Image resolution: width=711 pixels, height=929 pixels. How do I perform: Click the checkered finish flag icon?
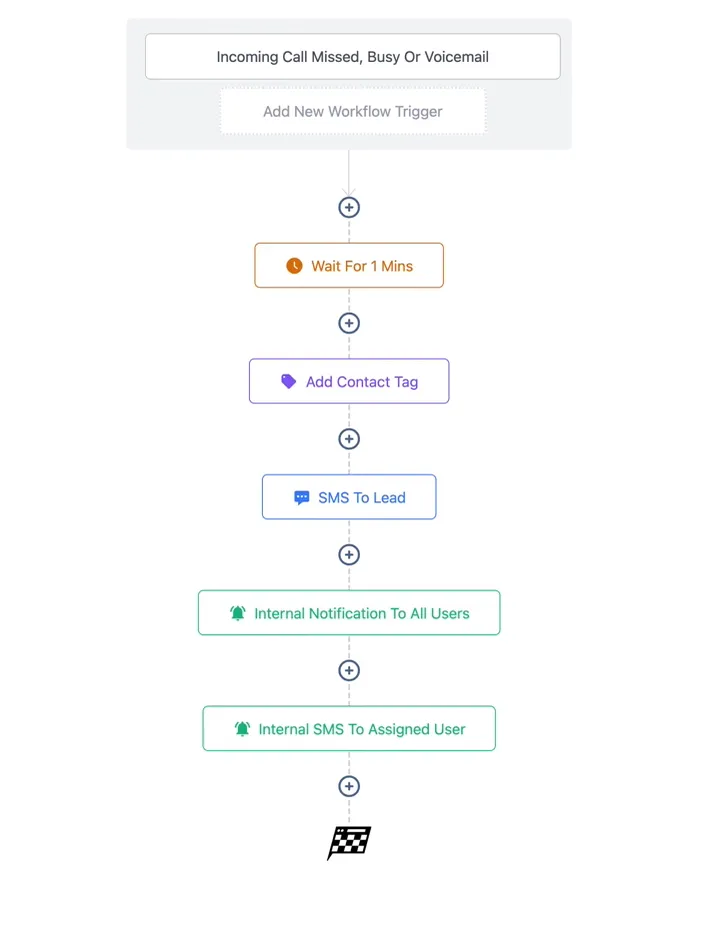pyautogui.click(x=349, y=842)
